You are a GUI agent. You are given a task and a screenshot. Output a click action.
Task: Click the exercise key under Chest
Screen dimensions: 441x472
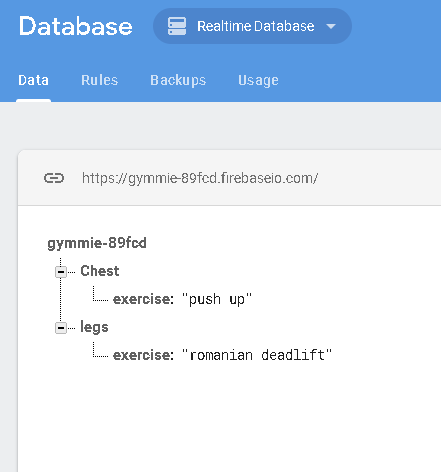143,299
